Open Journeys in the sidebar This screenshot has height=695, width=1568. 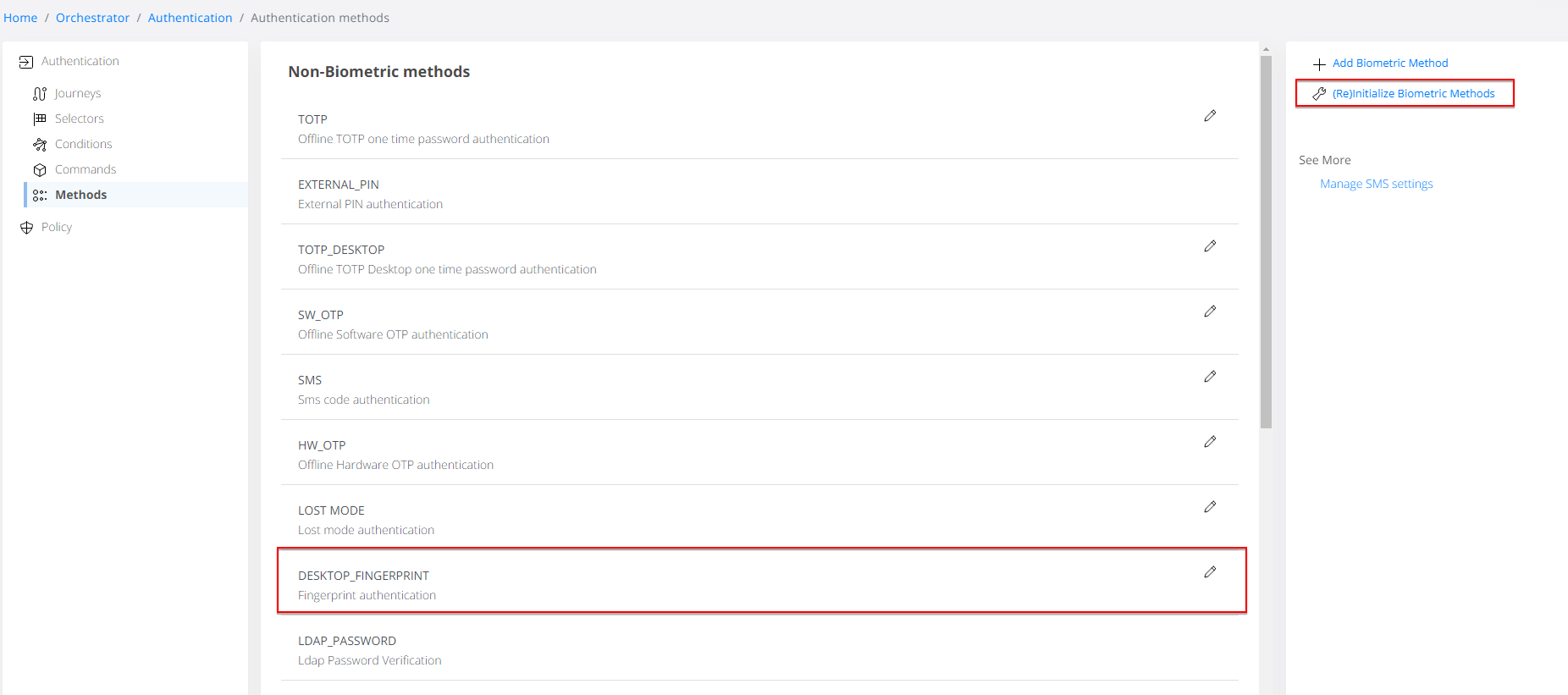(x=77, y=93)
